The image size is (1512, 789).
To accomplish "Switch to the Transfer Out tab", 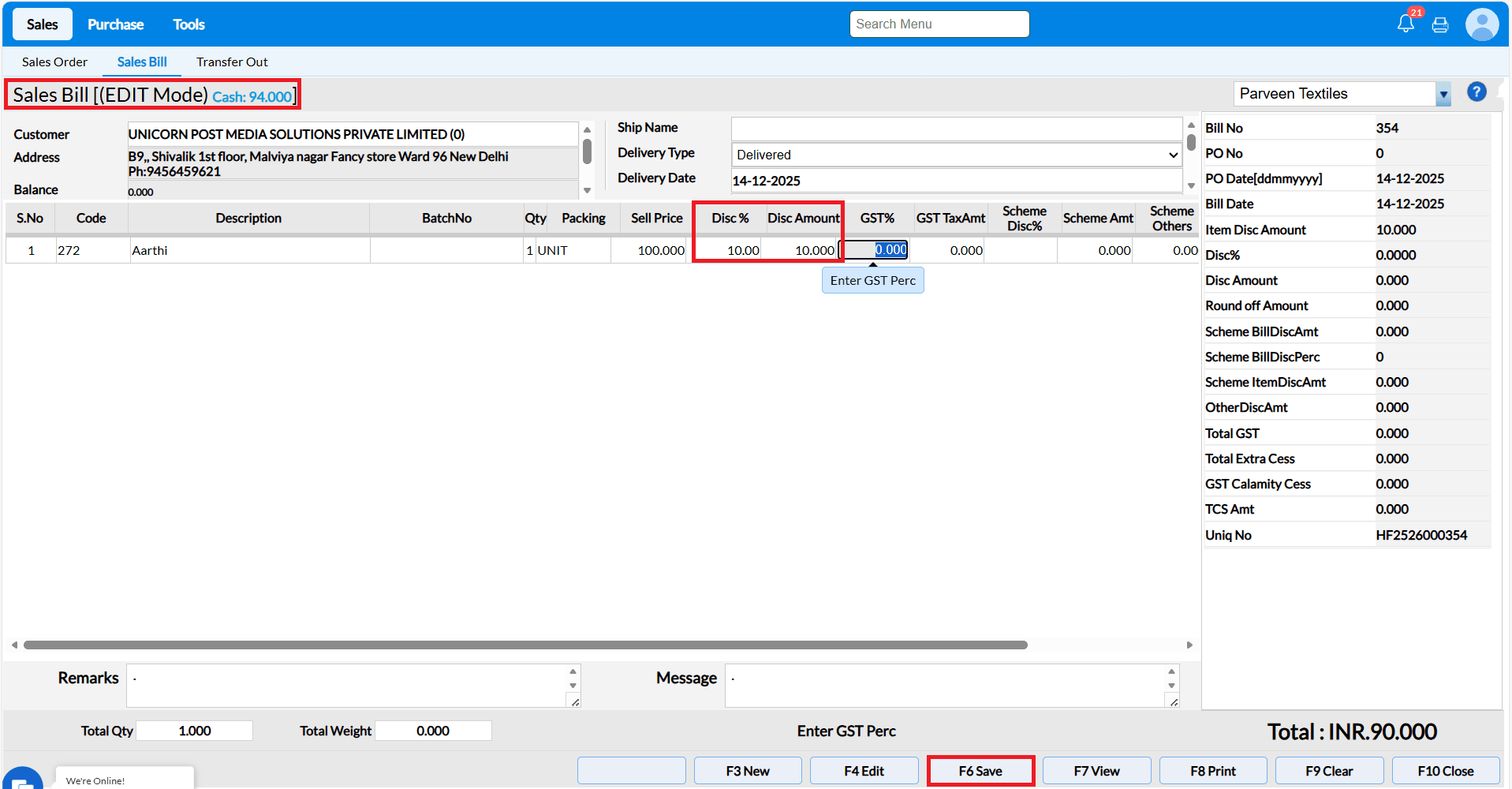I will (232, 62).
